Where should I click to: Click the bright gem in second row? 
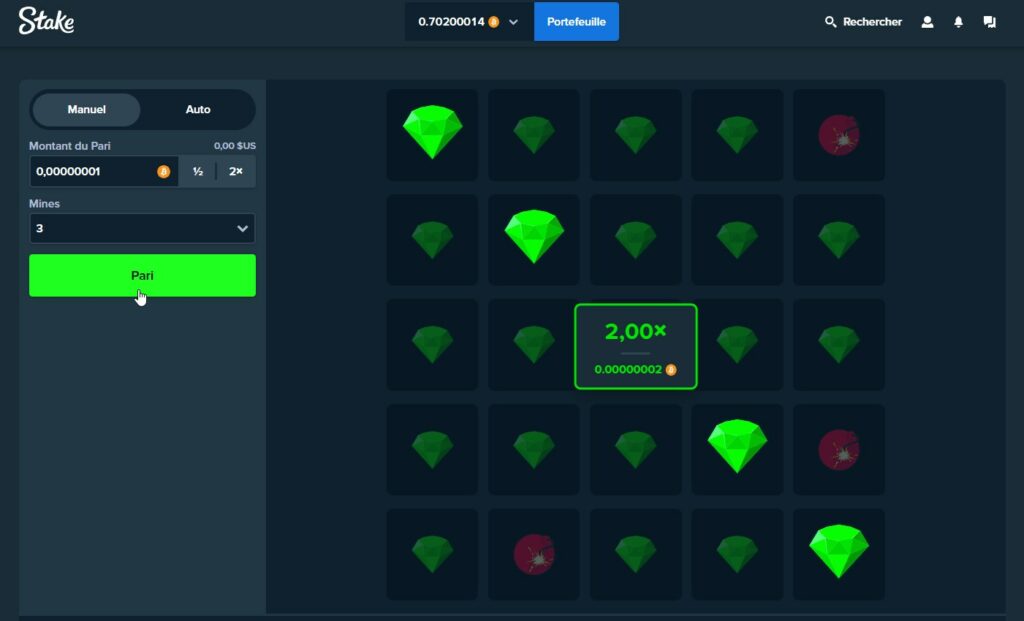pos(534,239)
